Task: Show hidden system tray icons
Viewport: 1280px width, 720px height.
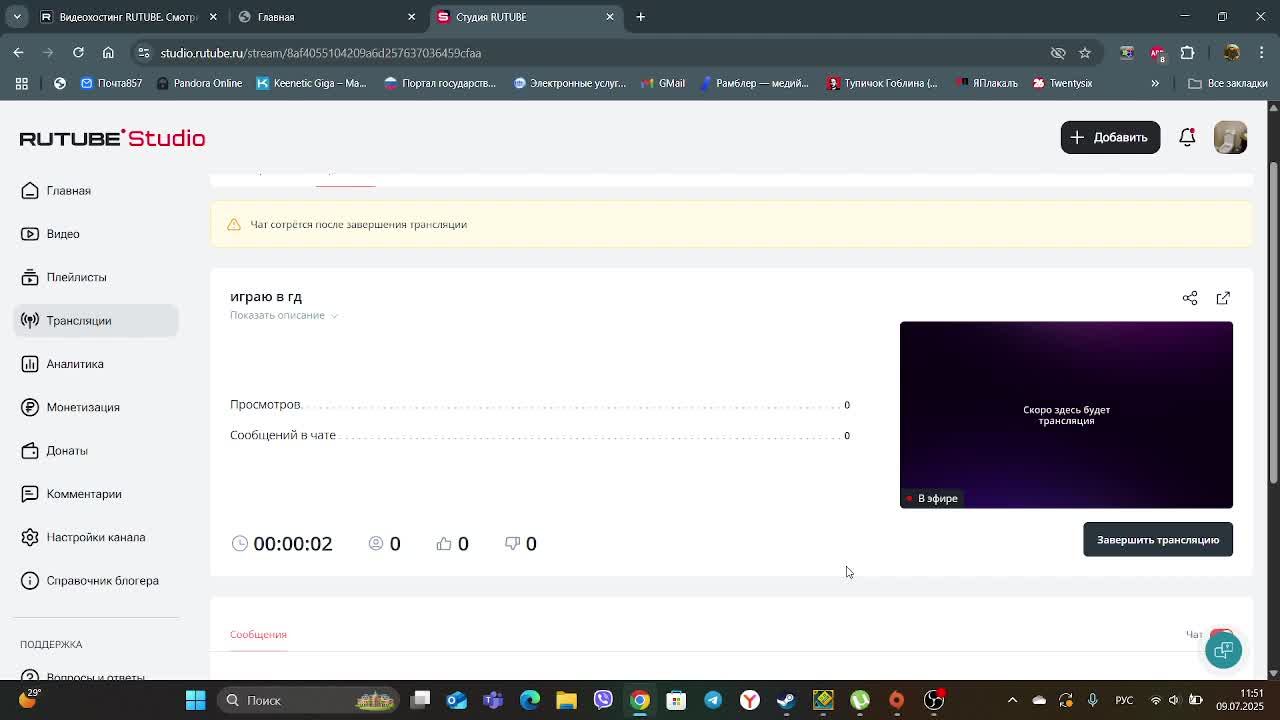Action: [1012, 700]
